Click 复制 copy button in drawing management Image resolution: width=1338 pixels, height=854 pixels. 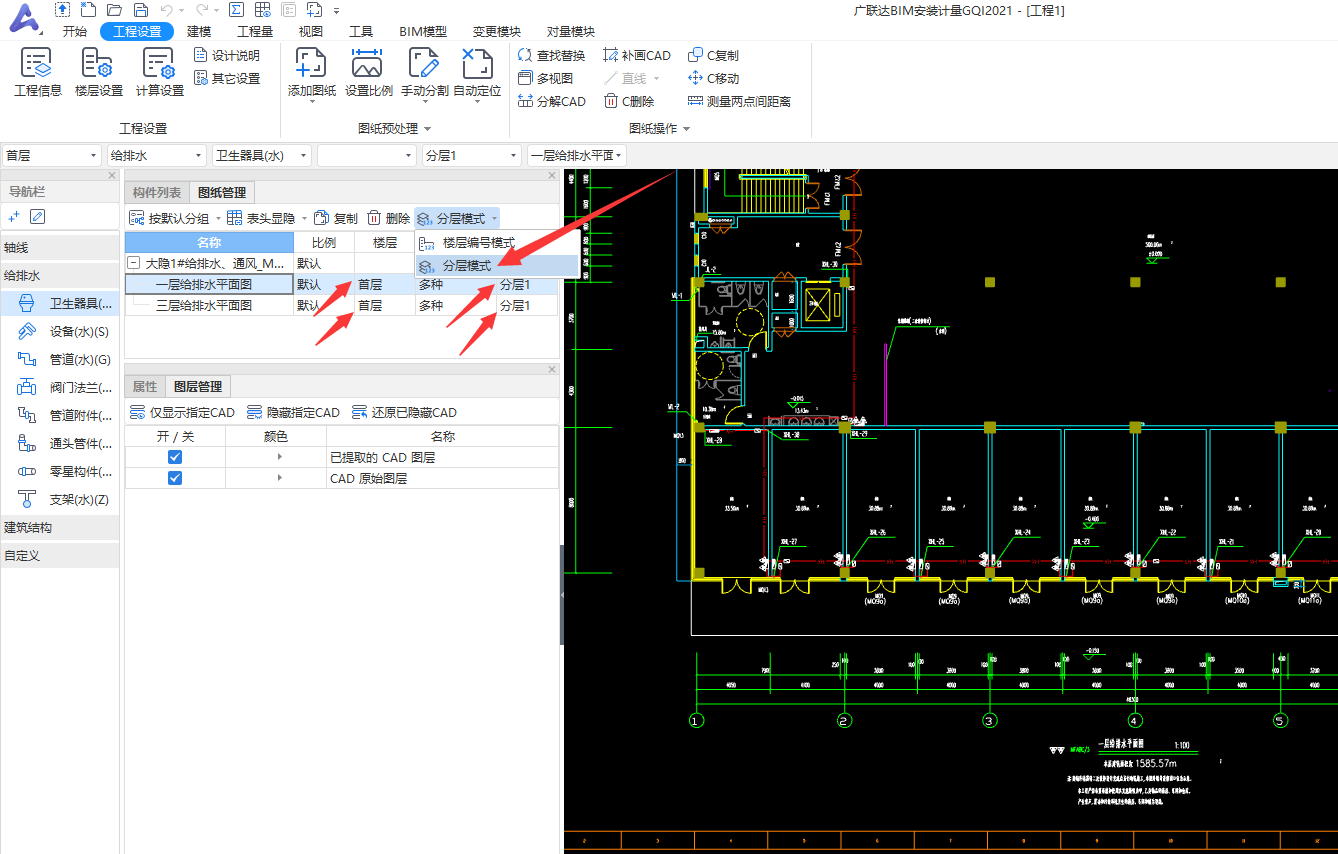tap(335, 218)
